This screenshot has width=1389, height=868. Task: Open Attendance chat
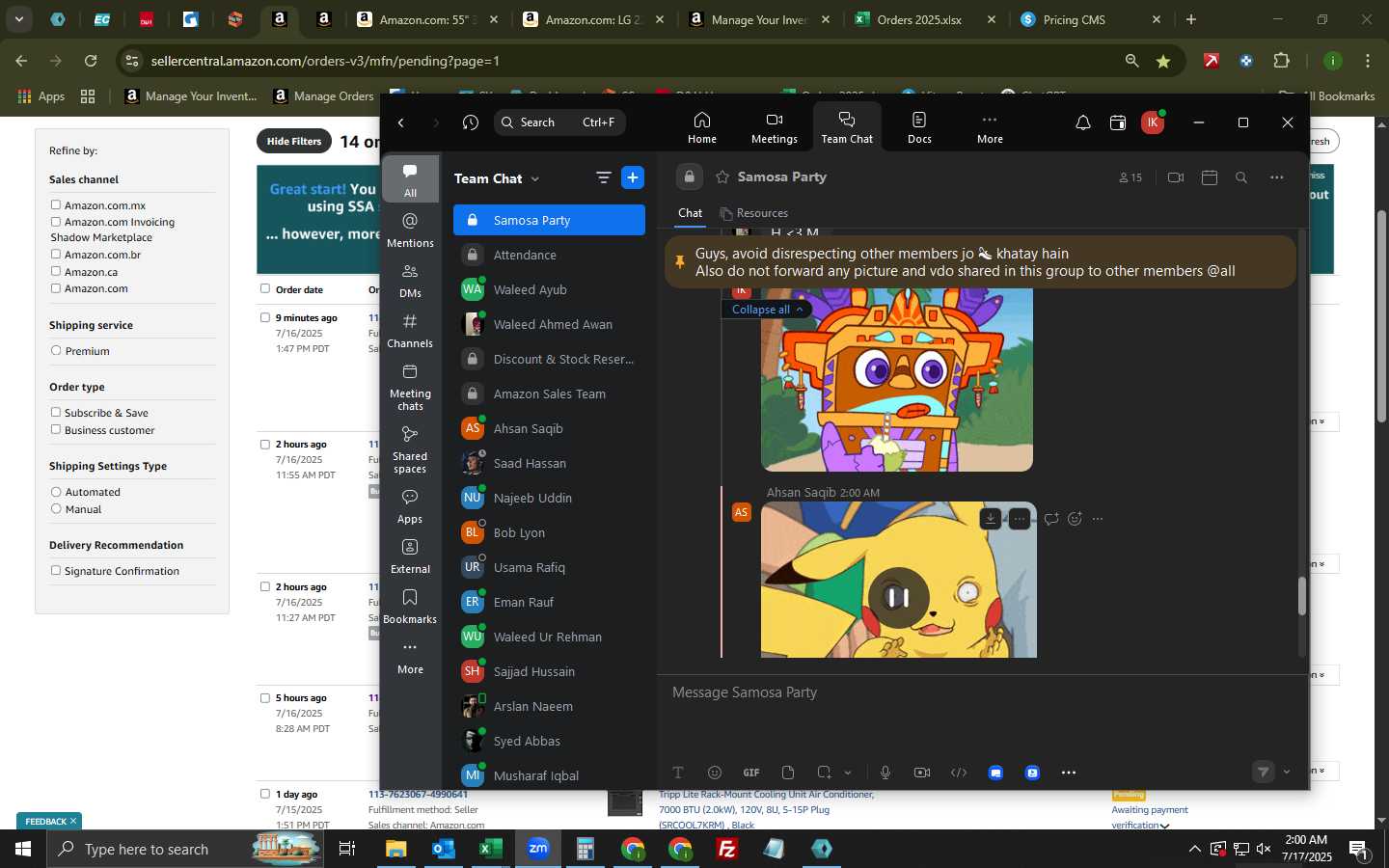point(549,255)
